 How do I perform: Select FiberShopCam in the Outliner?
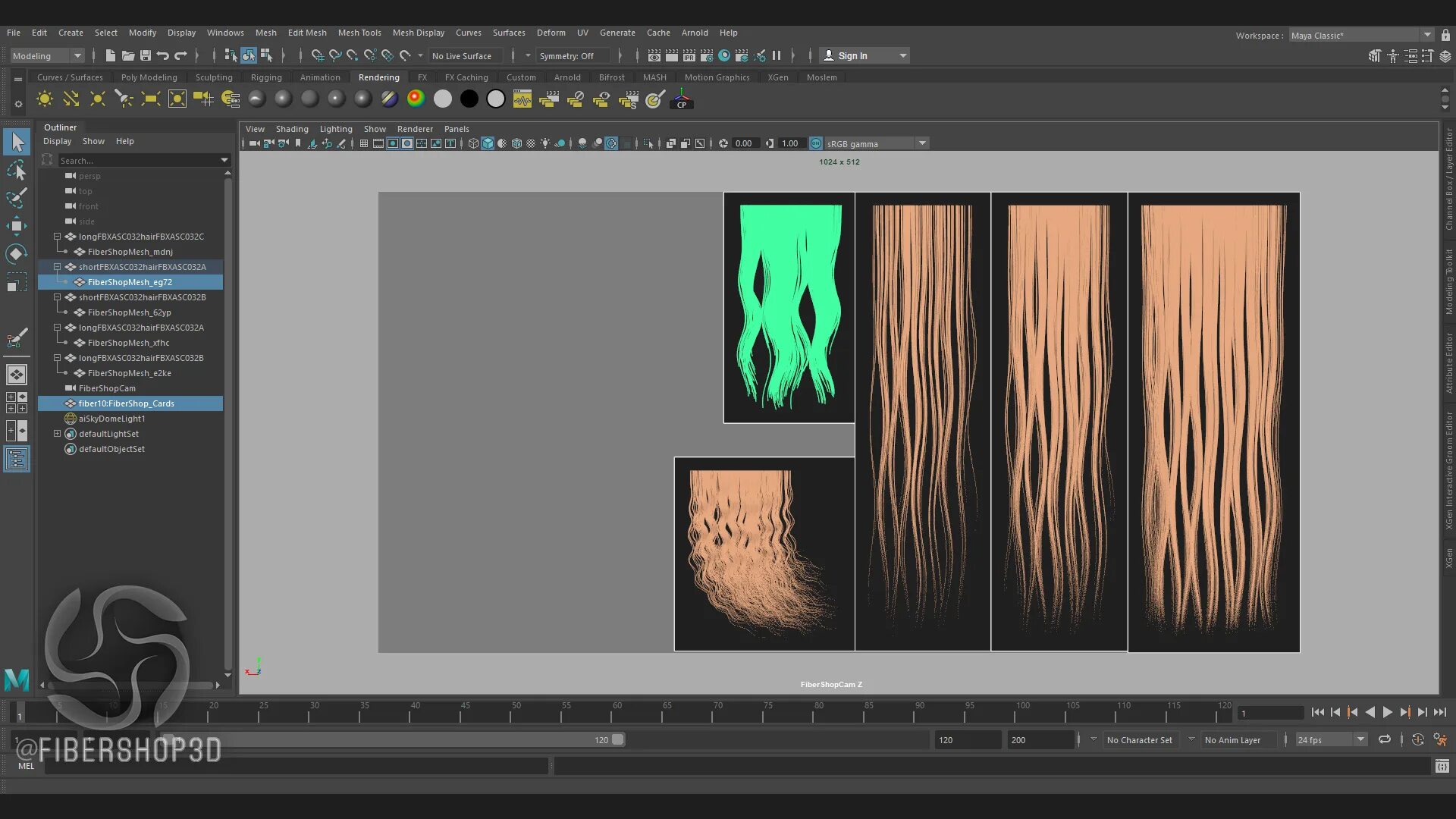pyautogui.click(x=107, y=388)
